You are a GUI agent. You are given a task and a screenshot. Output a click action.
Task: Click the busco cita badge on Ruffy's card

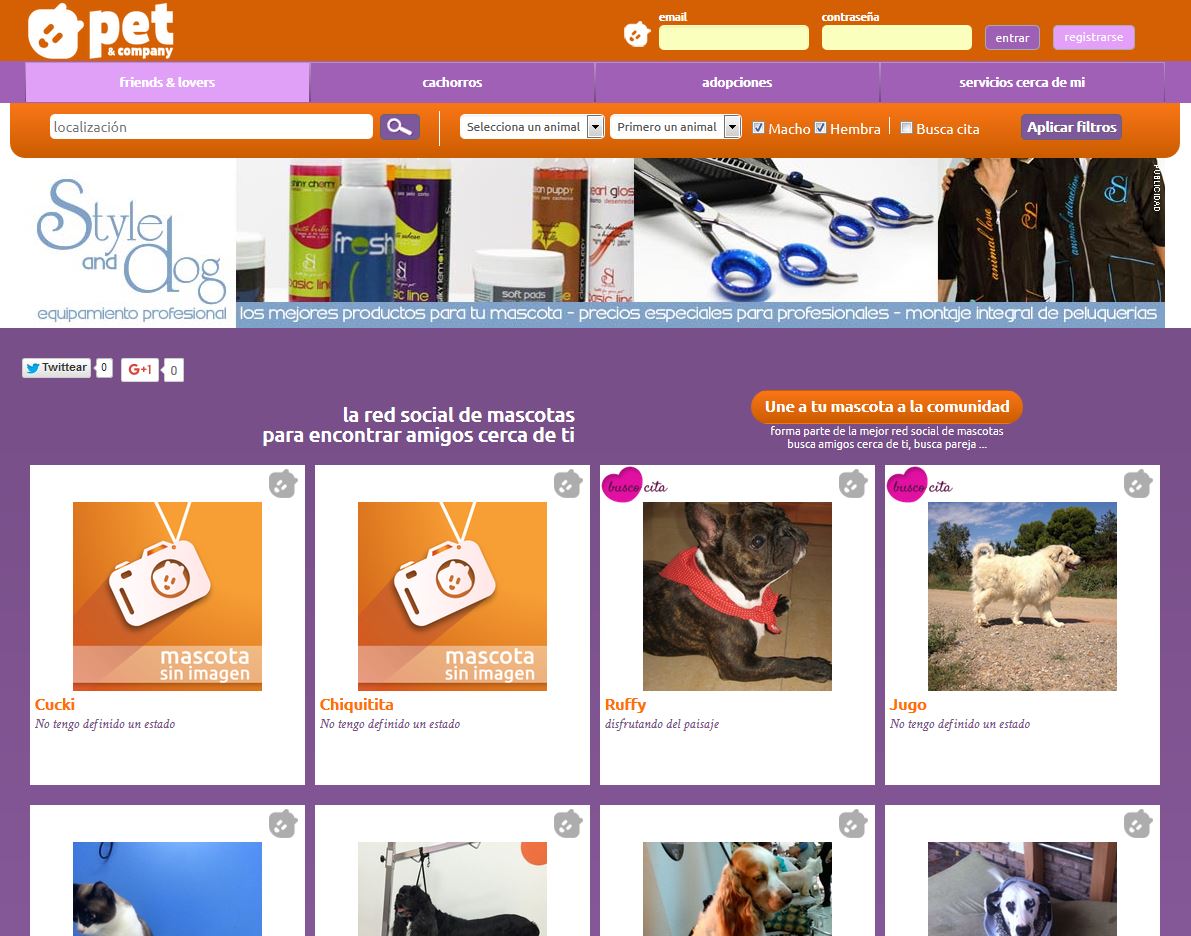point(634,485)
